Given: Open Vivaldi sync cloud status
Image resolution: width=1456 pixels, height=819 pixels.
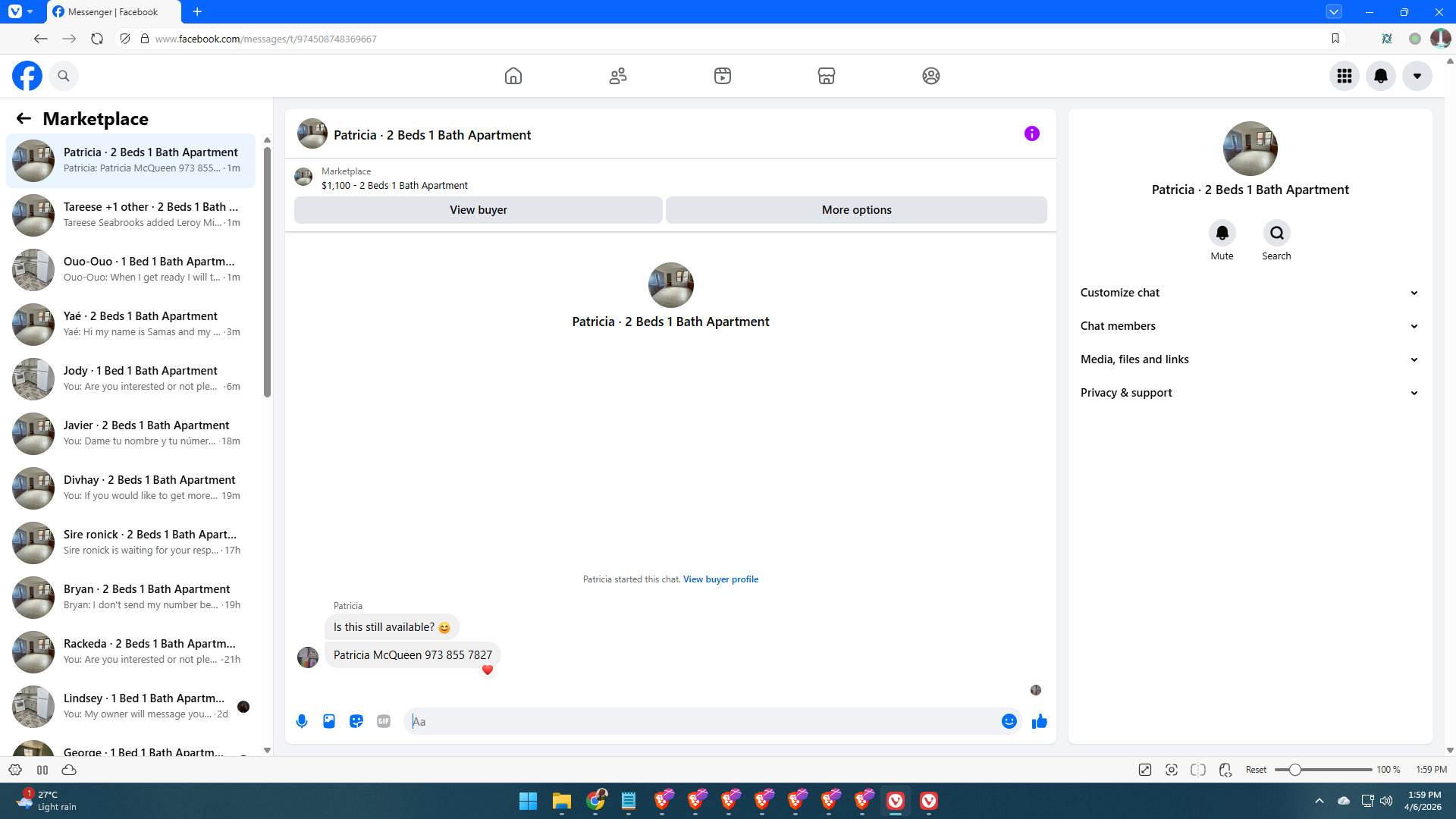Looking at the screenshot, I should (69, 770).
